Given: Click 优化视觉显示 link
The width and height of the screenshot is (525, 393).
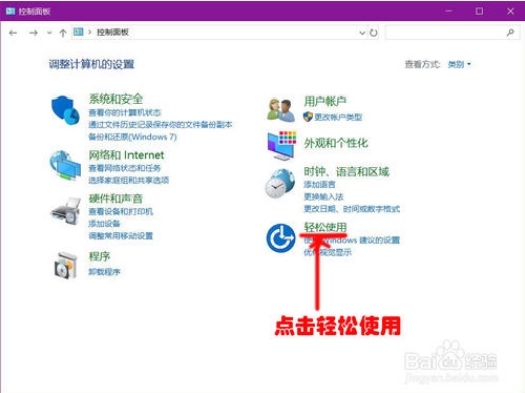Looking at the screenshot, I should [x=327, y=252].
